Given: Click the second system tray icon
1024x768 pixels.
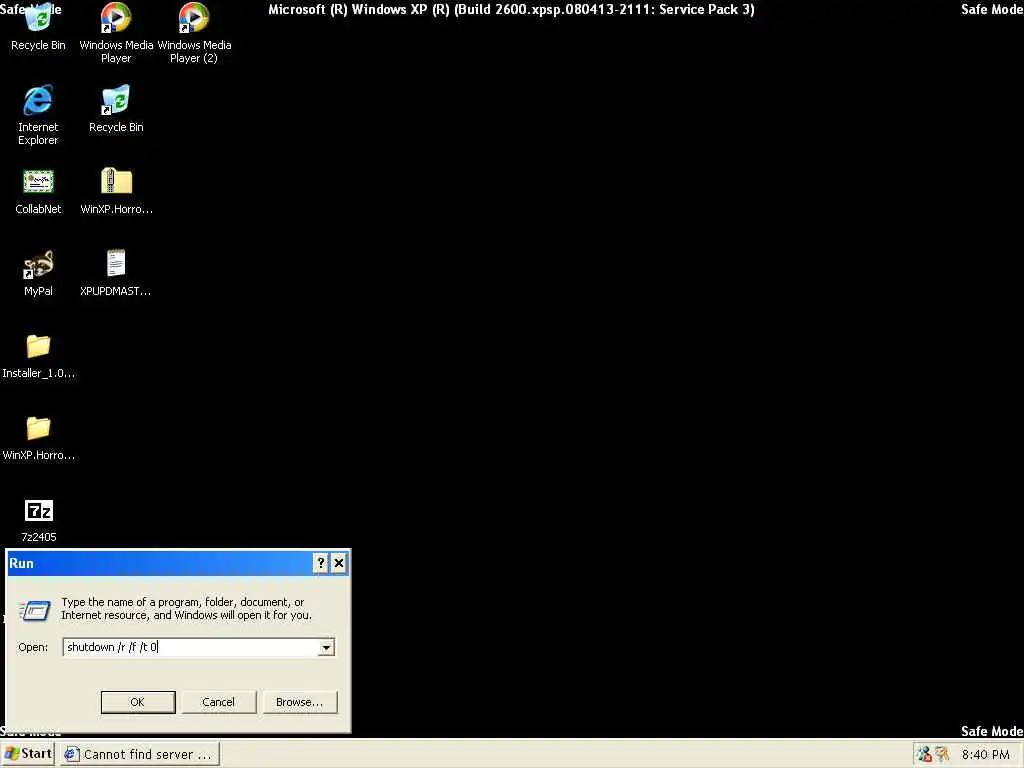Looking at the screenshot, I should click(942, 754).
